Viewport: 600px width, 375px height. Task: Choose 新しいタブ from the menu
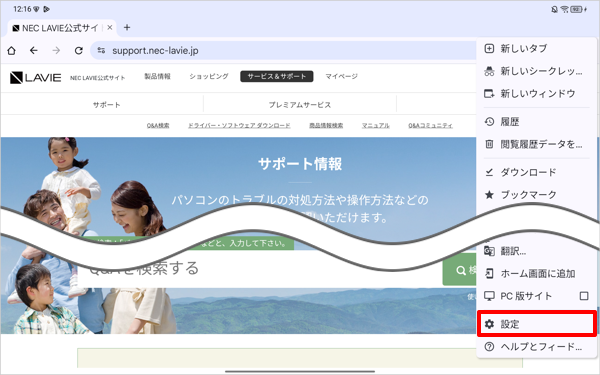pyautogui.click(x=536, y=49)
